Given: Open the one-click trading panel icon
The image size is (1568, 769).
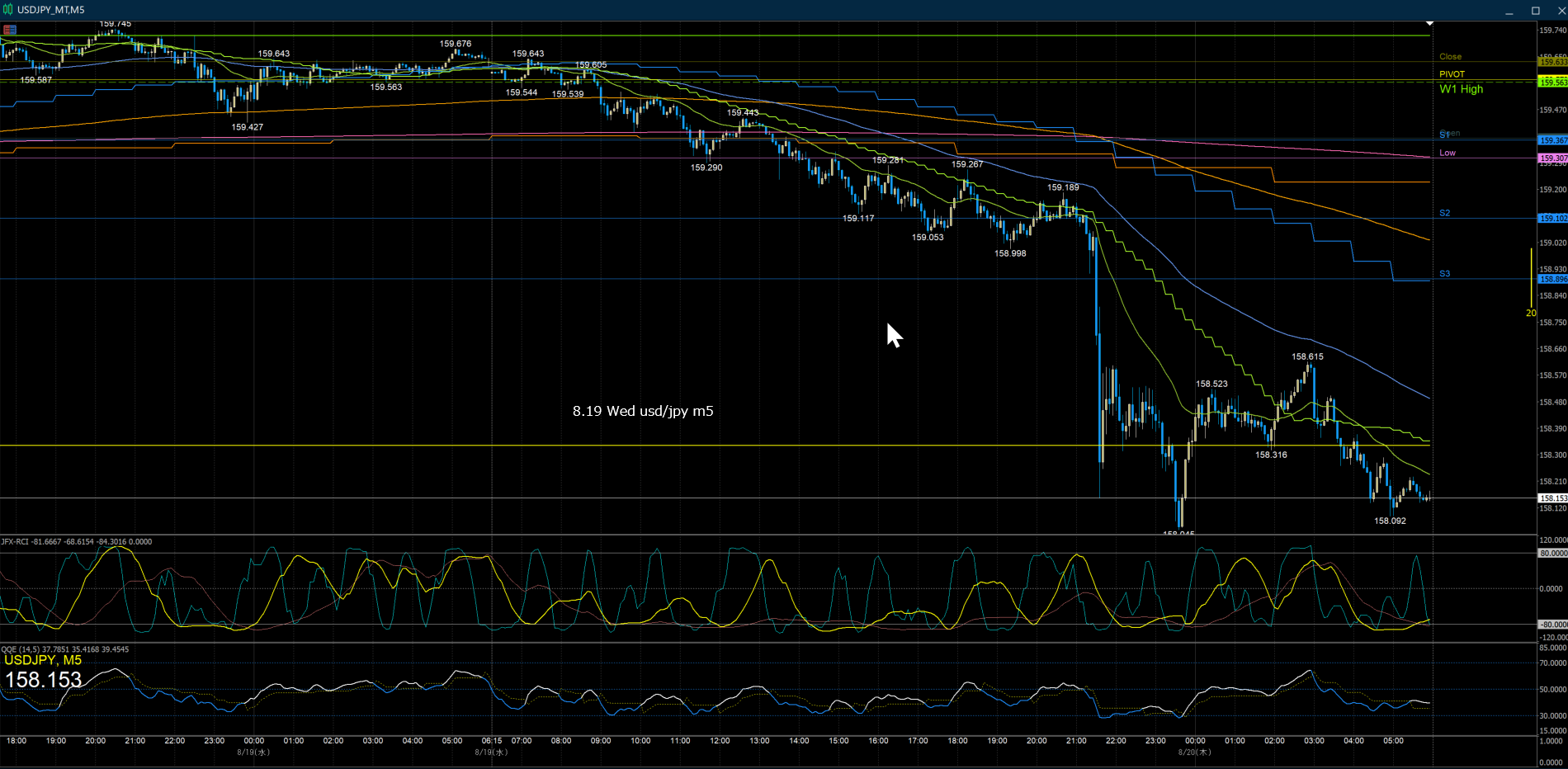Looking at the screenshot, I should pyautogui.click(x=10, y=30).
